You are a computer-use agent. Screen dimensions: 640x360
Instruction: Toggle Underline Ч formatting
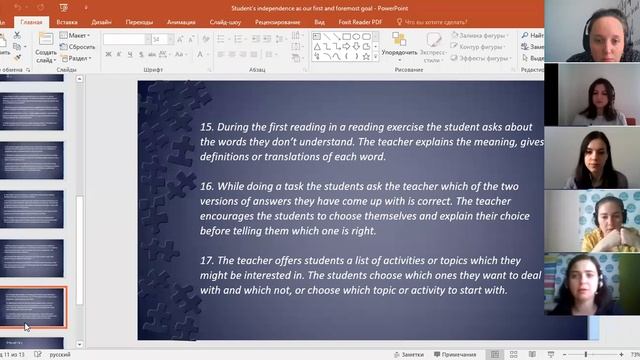tap(130, 54)
